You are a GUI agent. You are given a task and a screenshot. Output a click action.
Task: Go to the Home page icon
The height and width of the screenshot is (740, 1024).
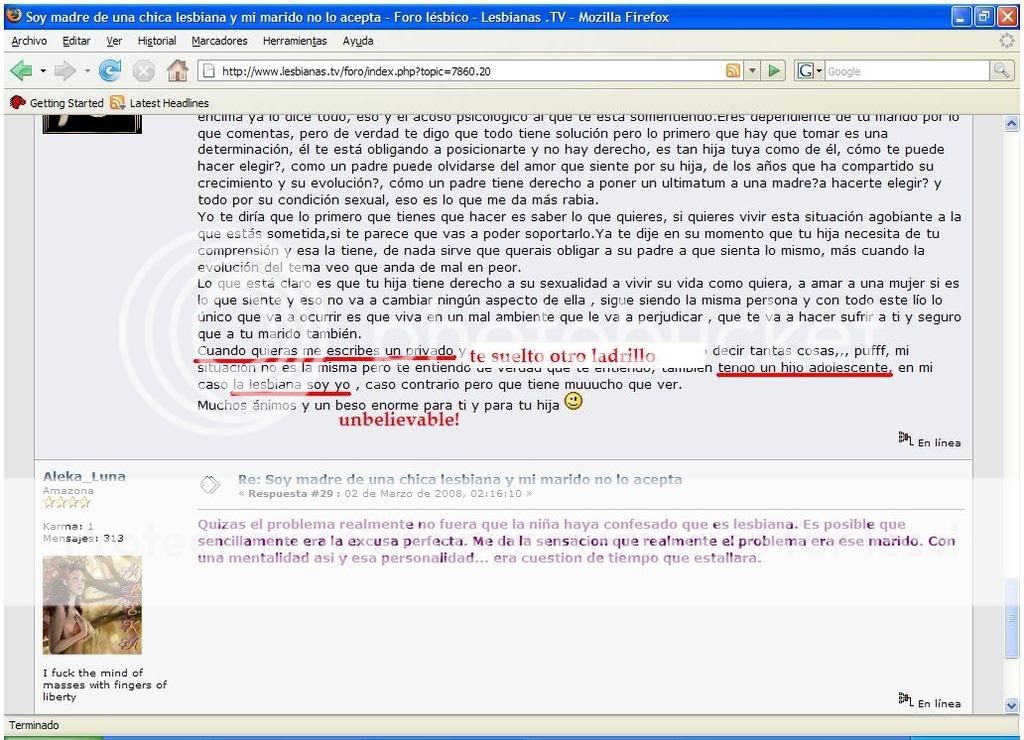coord(177,71)
